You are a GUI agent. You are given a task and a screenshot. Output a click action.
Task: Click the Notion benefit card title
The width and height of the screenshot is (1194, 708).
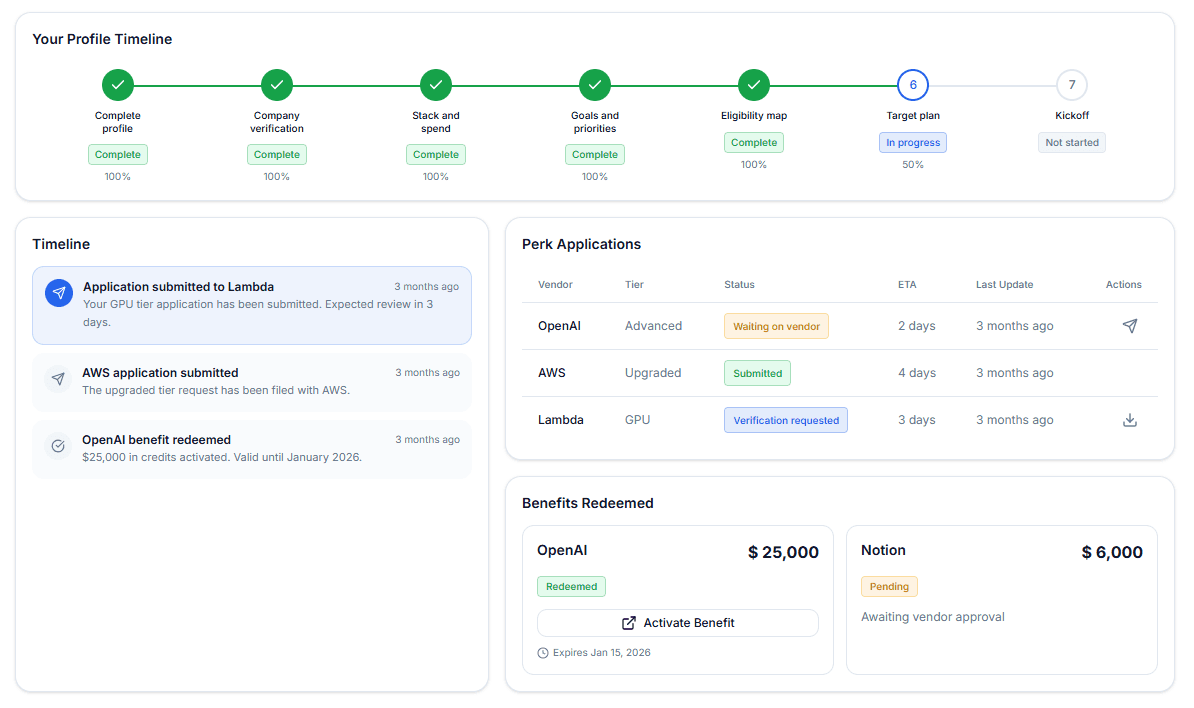click(883, 550)
